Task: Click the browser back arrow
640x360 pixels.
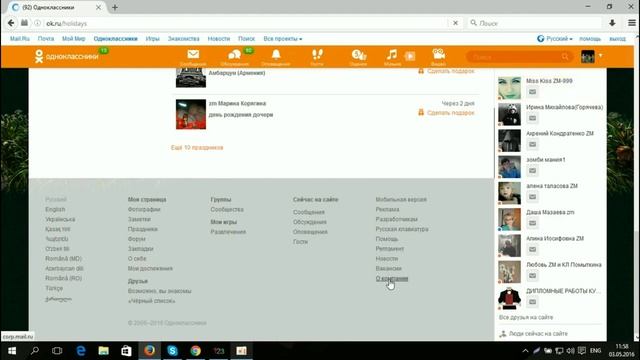Action: pyautogui.click(x=11, y=23)
